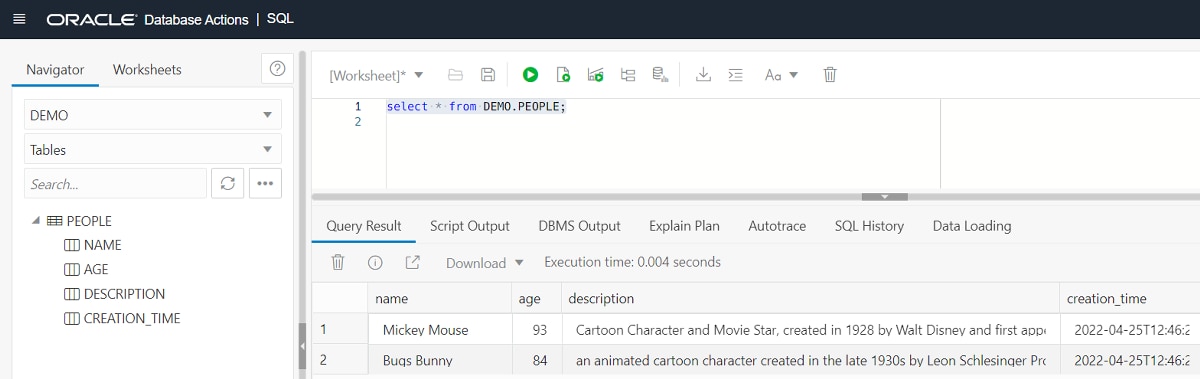The width and height of the screenshot is (1200, 379).
Task: Click the Bugs Bunny cell
Action: pyautogui.click(x=439, y=360)
